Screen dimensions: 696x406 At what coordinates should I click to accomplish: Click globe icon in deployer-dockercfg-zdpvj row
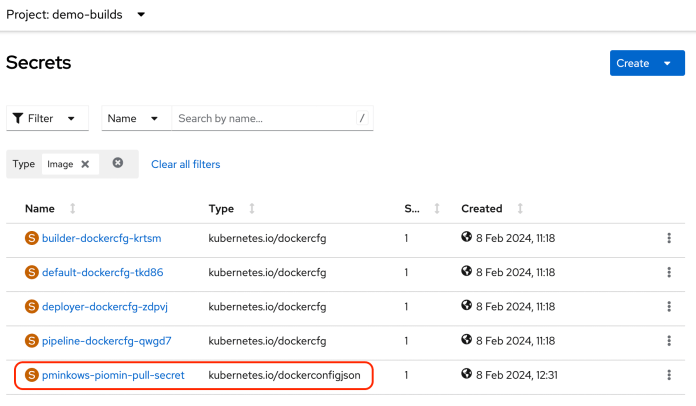click(x=467, y=305)
